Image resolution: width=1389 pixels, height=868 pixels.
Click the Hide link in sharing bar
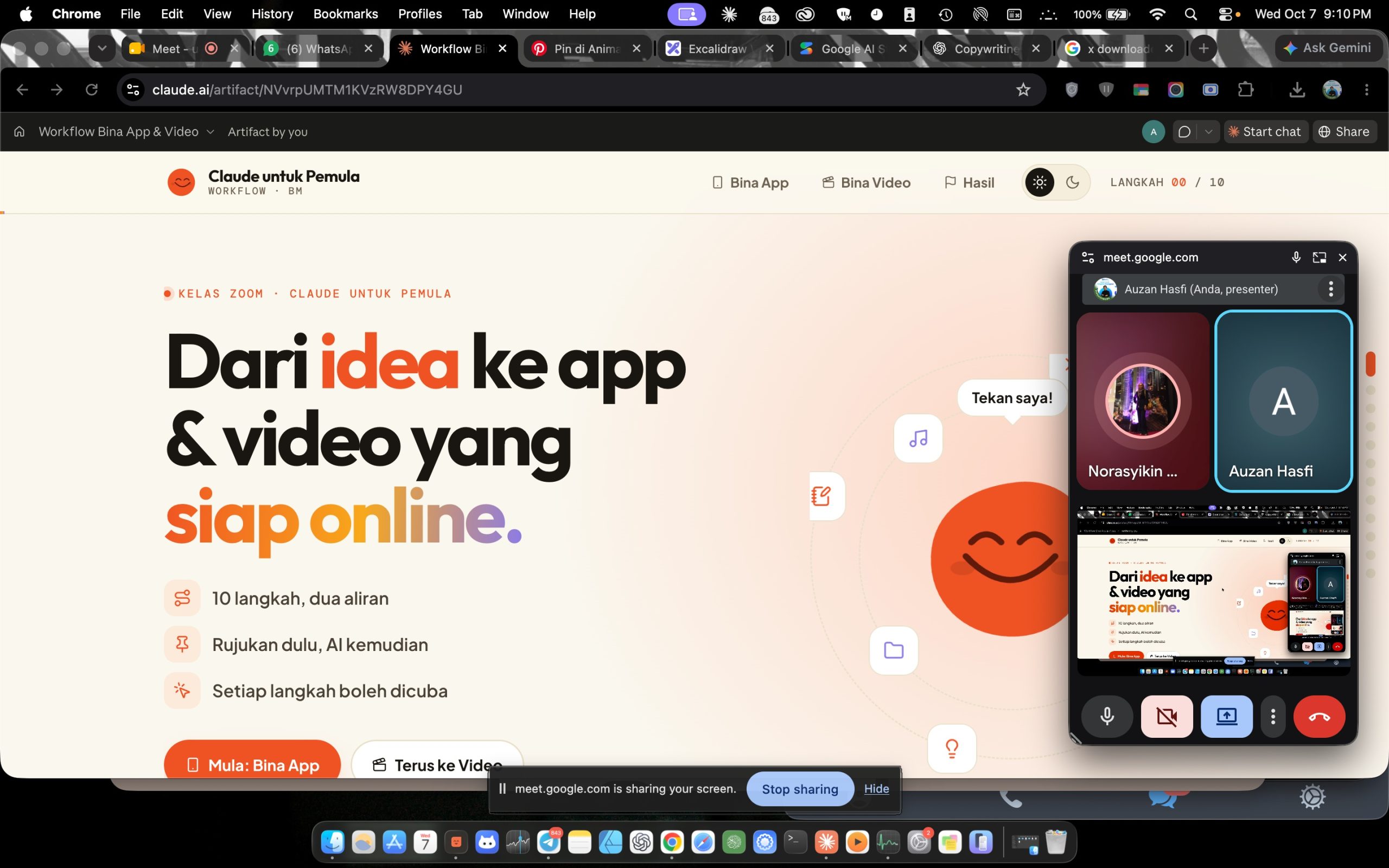[x=876, y=789]
